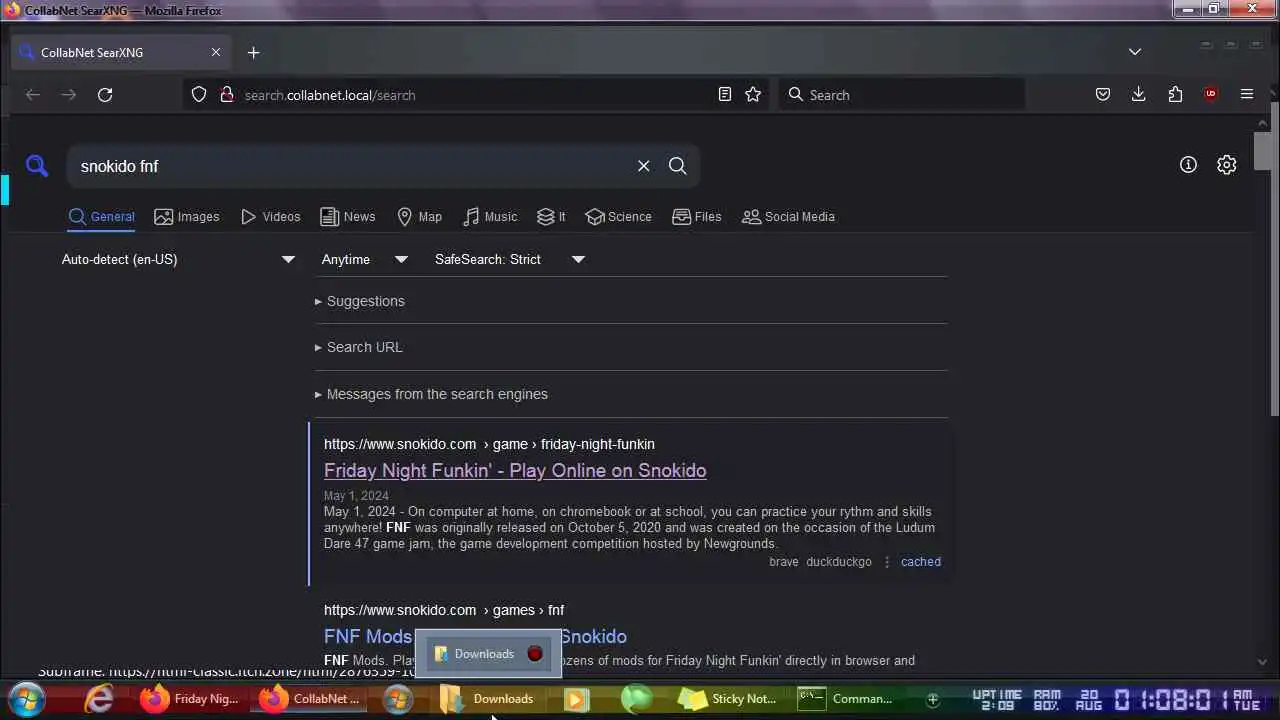1280x720 pixels.
Task: Select the General search category
Action: point(101,216)
